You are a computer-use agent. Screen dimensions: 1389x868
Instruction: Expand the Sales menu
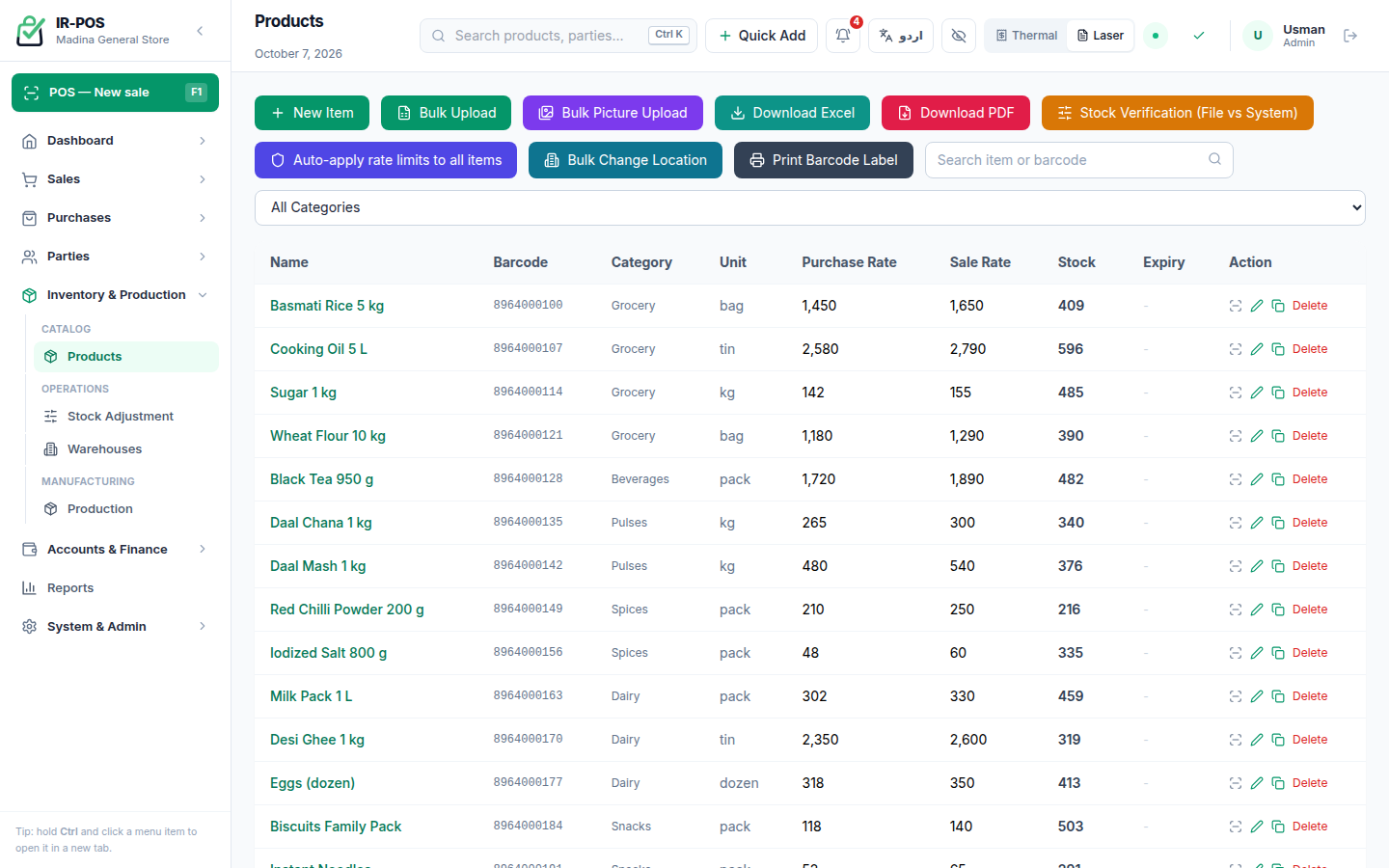(115, 179)
